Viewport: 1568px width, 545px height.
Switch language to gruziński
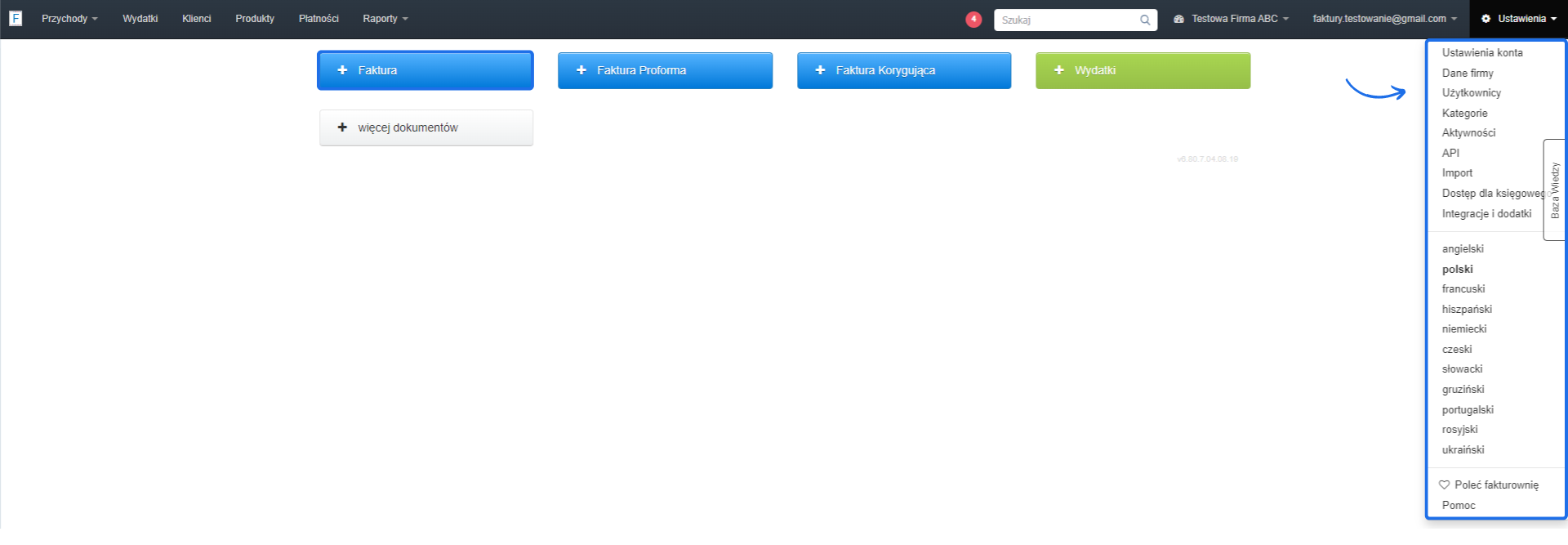[1463, 389]
